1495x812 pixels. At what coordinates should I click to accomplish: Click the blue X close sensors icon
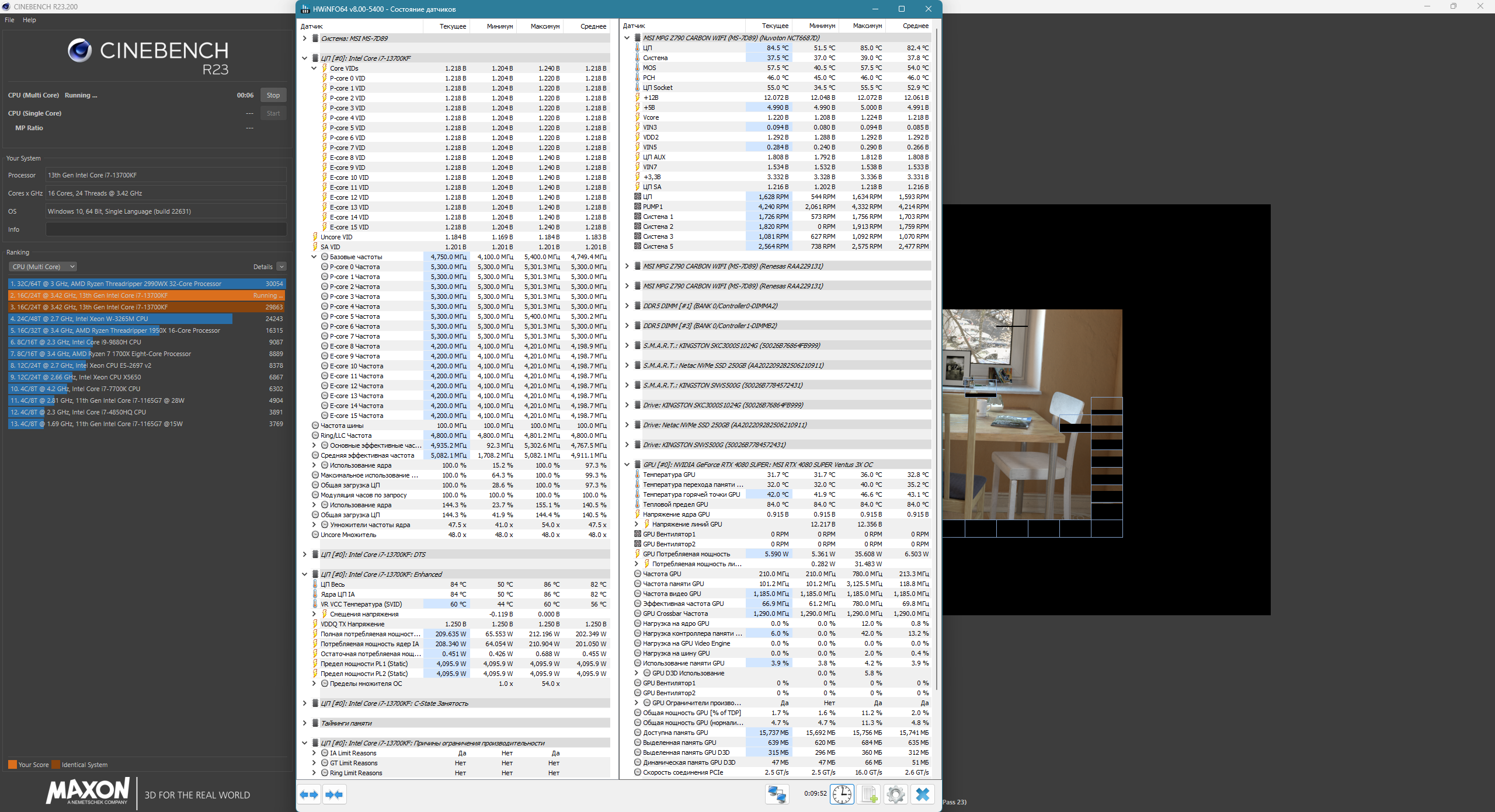tap(923, 794)
